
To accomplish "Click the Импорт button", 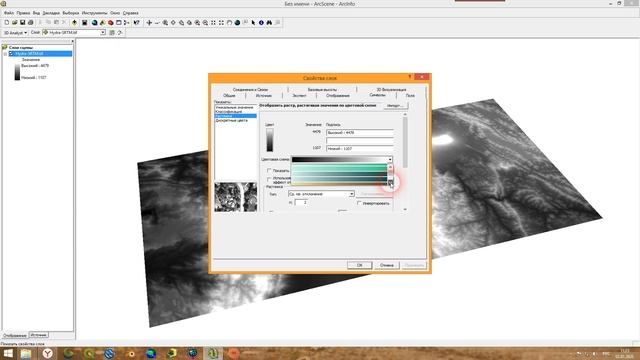I will click(395, 106).
